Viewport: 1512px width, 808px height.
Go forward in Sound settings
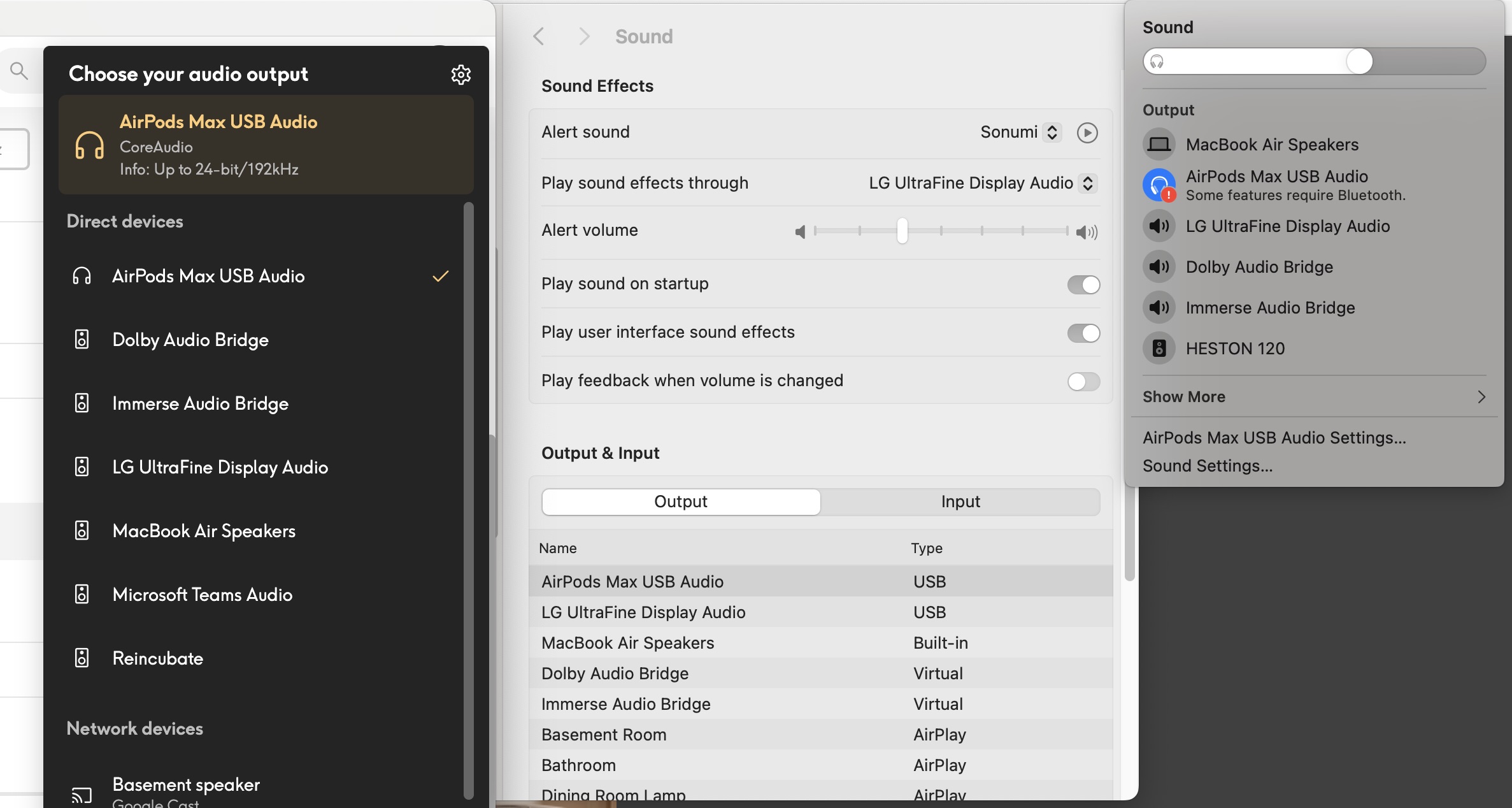pos(584,36)
